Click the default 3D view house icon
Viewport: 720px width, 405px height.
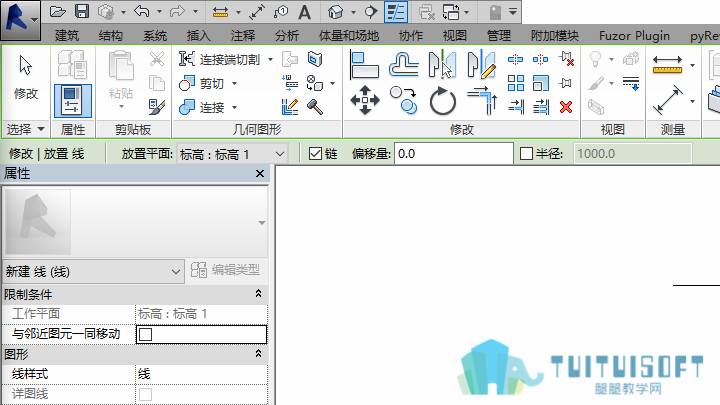336,12
